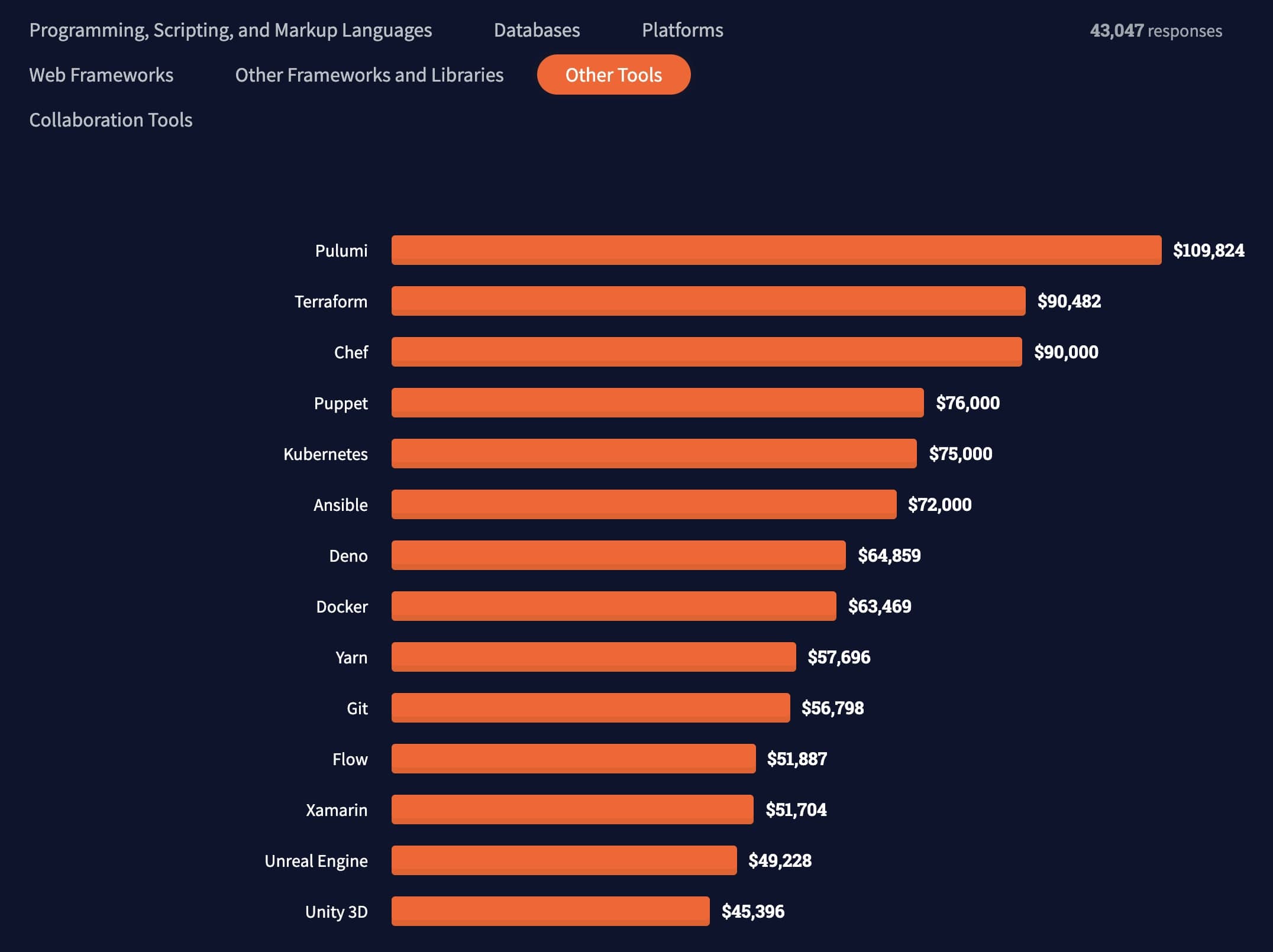1273x952 pixels.
Task: Click the Git bar in chart
Action: 590,708
